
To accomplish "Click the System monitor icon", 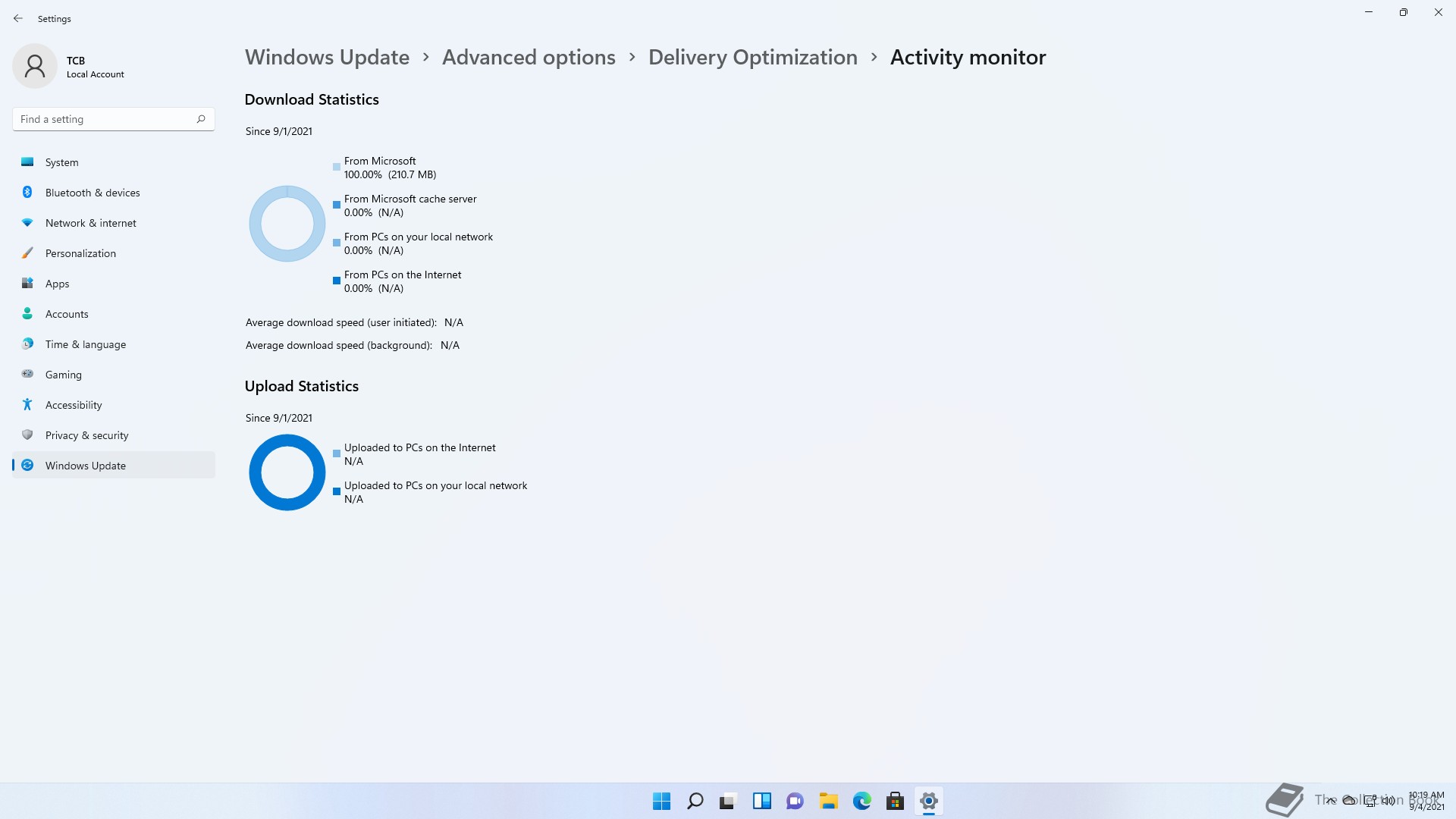I will point(27,162).
